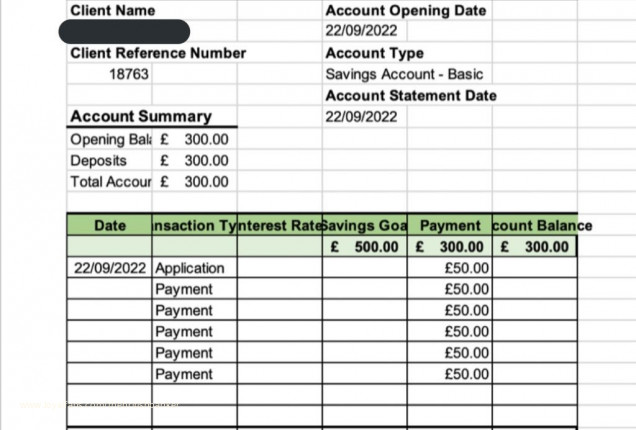Image resolution: width=636 pixels, height=430 pixels.
Task: Select the Savings Goal column header
Action: (364, 226)
